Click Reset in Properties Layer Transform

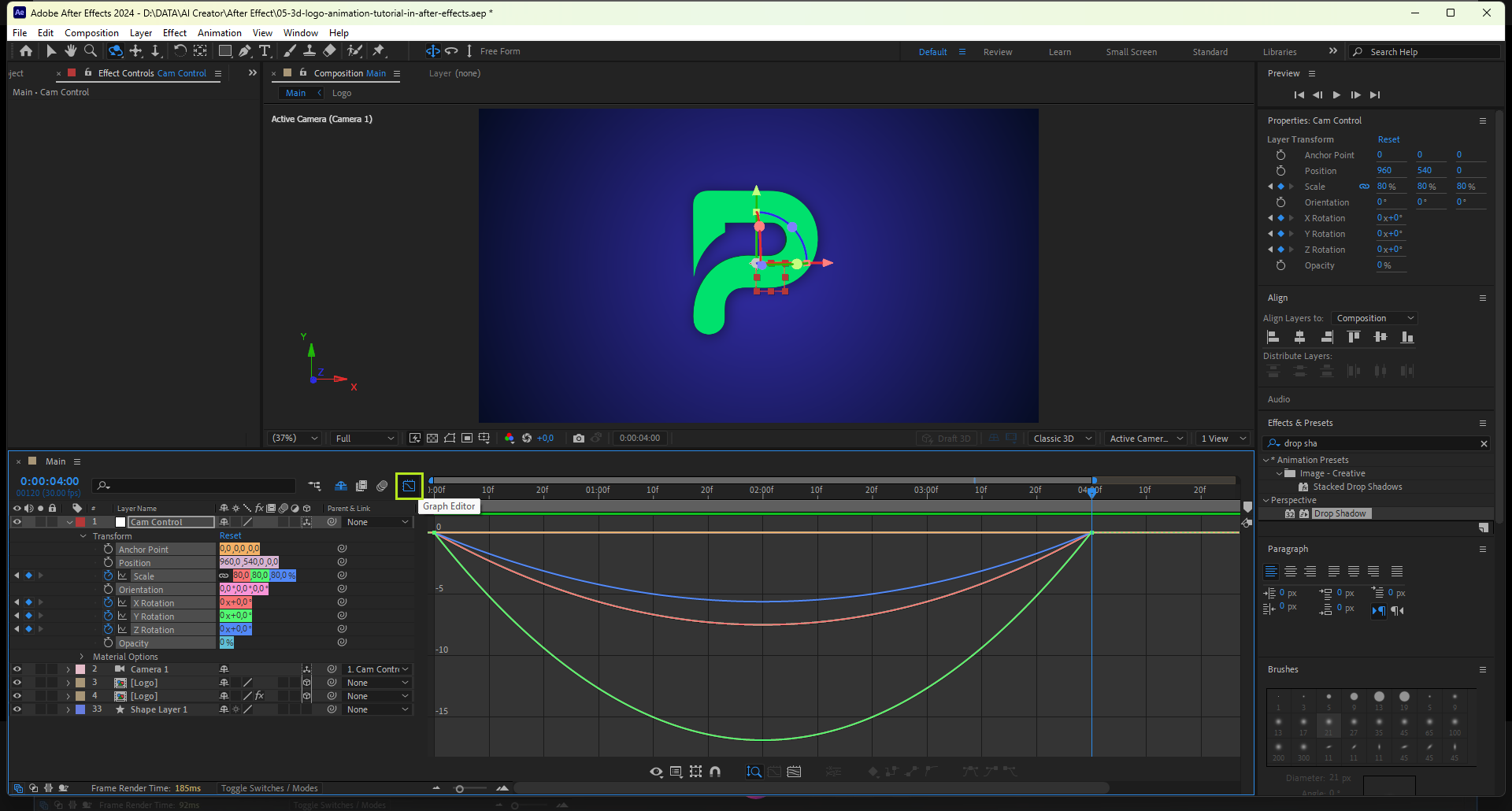1388,139
